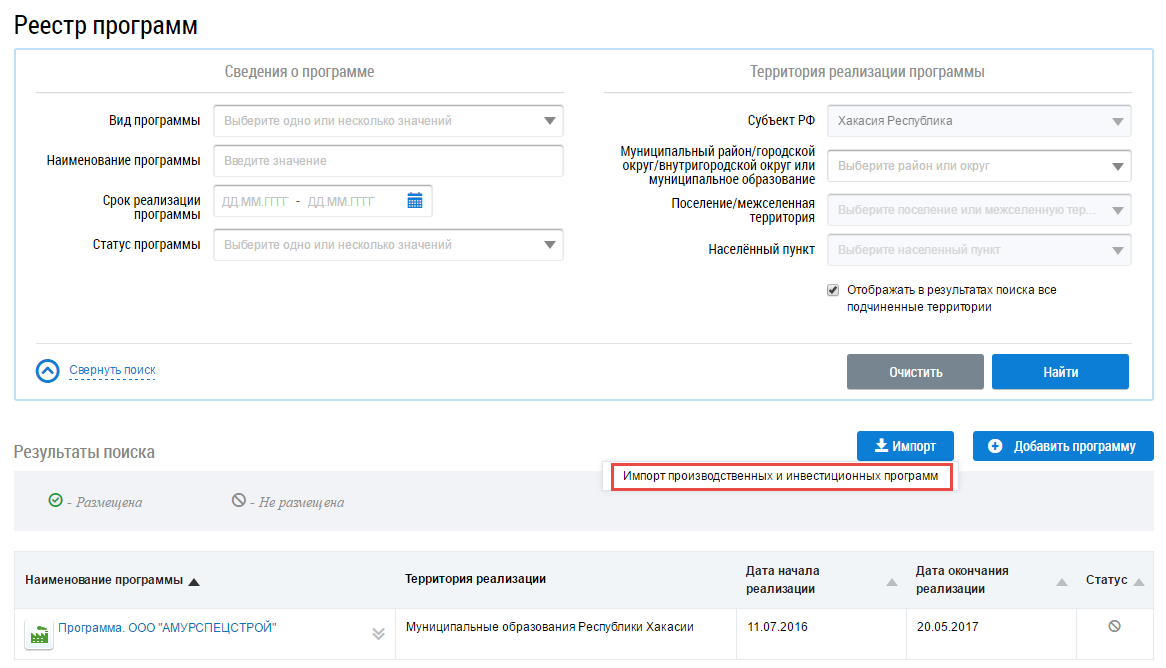1166x668 pixels.
Task: Sort by end date column arrow
Action: [x=1061, y=581]
